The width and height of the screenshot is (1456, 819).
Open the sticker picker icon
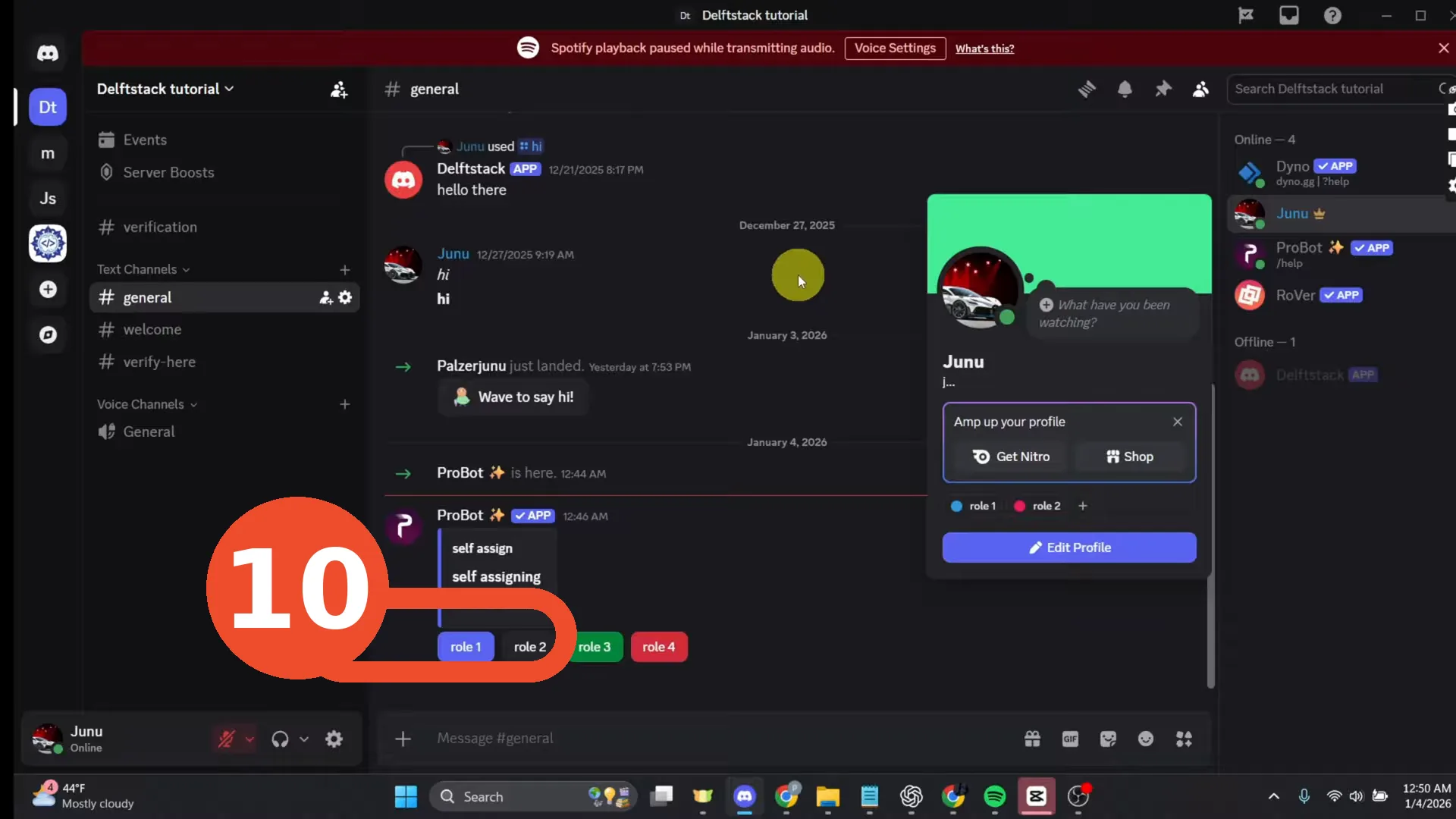click(x=1108, y=739)
